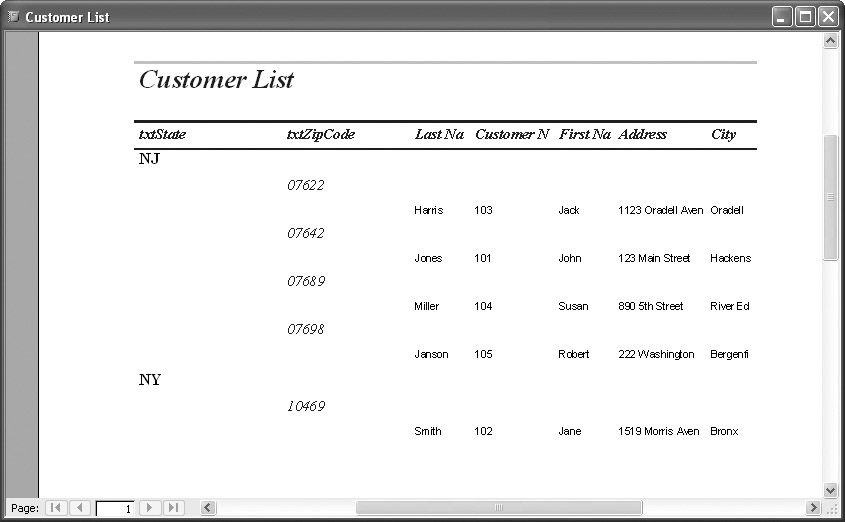Click the page number input box
Screen dimensions: 845x522
[115, 508]
